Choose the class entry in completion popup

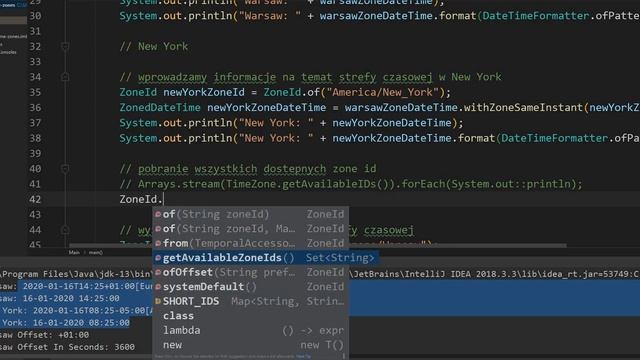click(251, 316)
